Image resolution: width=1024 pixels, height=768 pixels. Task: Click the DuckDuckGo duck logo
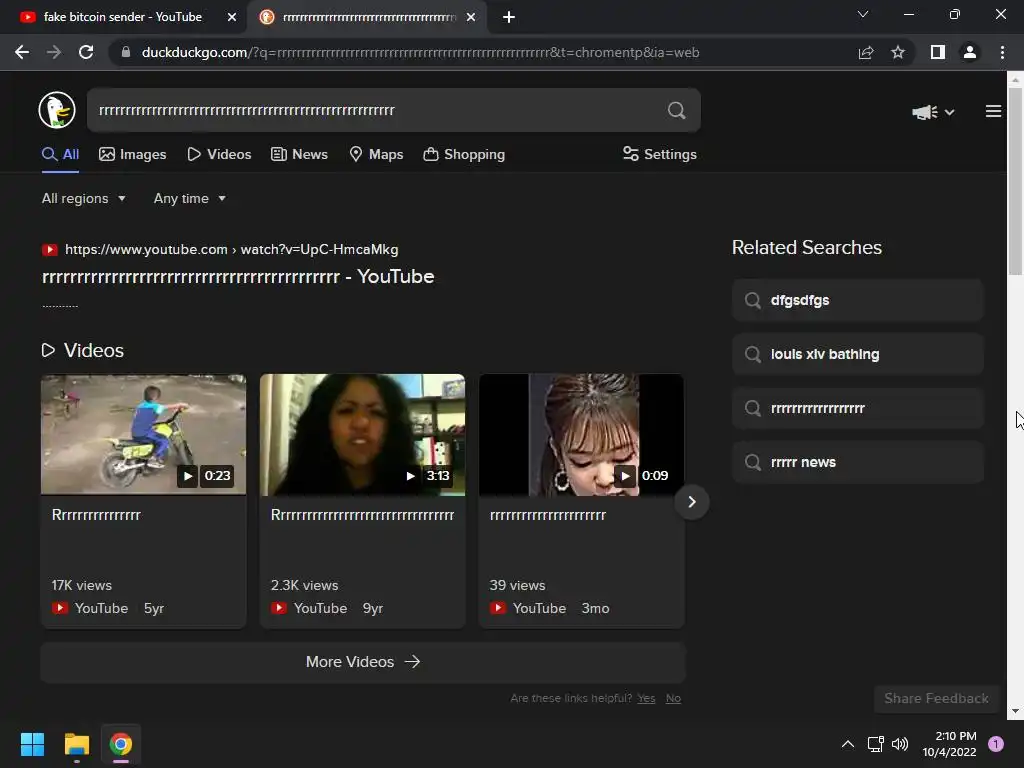(x=57, y=110)
